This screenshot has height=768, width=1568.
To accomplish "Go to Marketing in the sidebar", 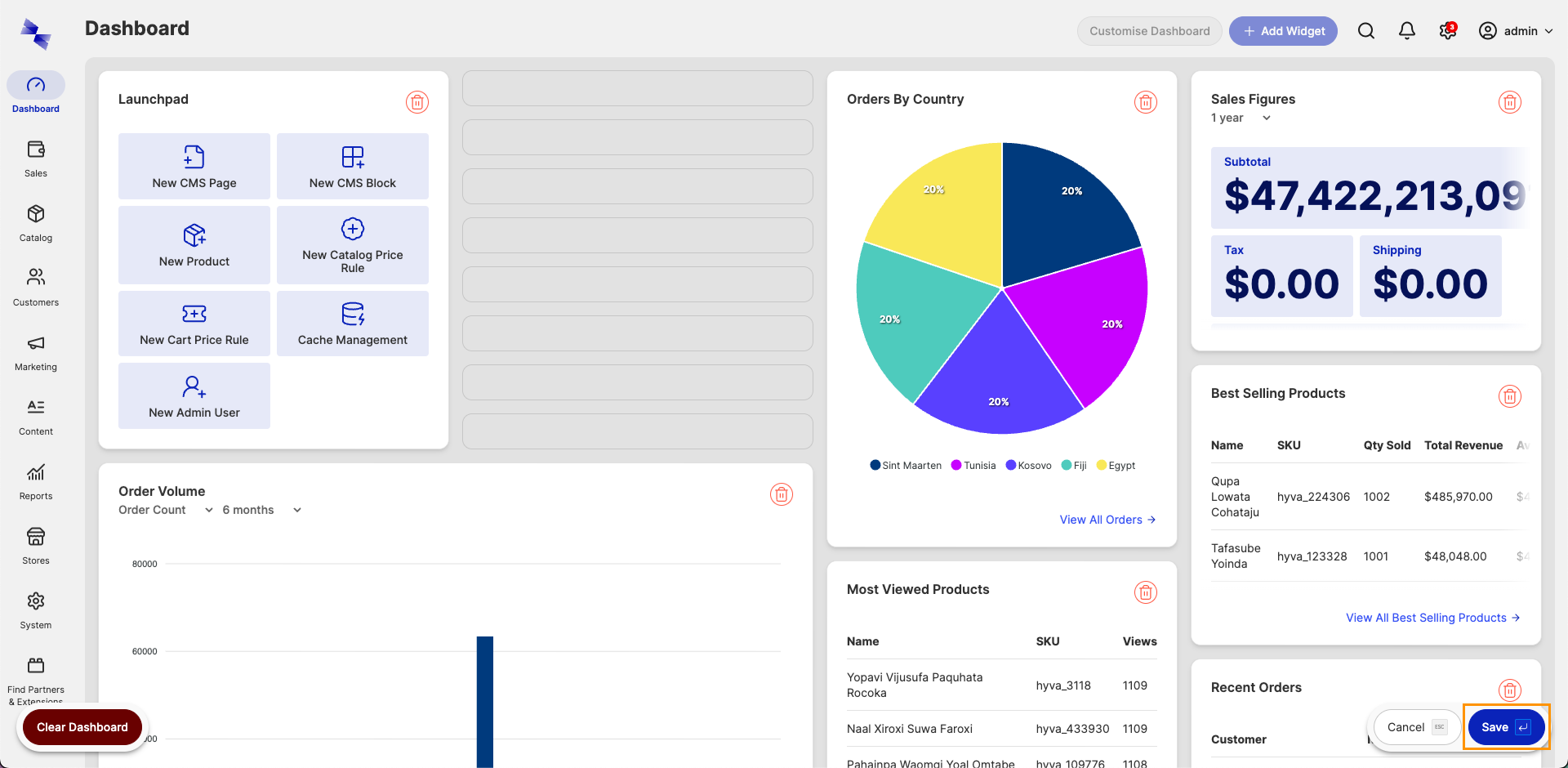I will (x=36, y=352).
